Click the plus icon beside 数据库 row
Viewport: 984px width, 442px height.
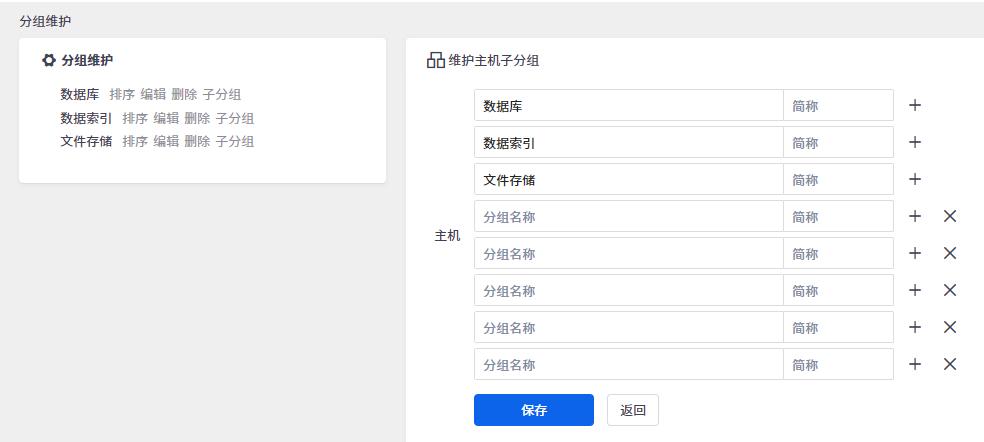pos(914,105)
